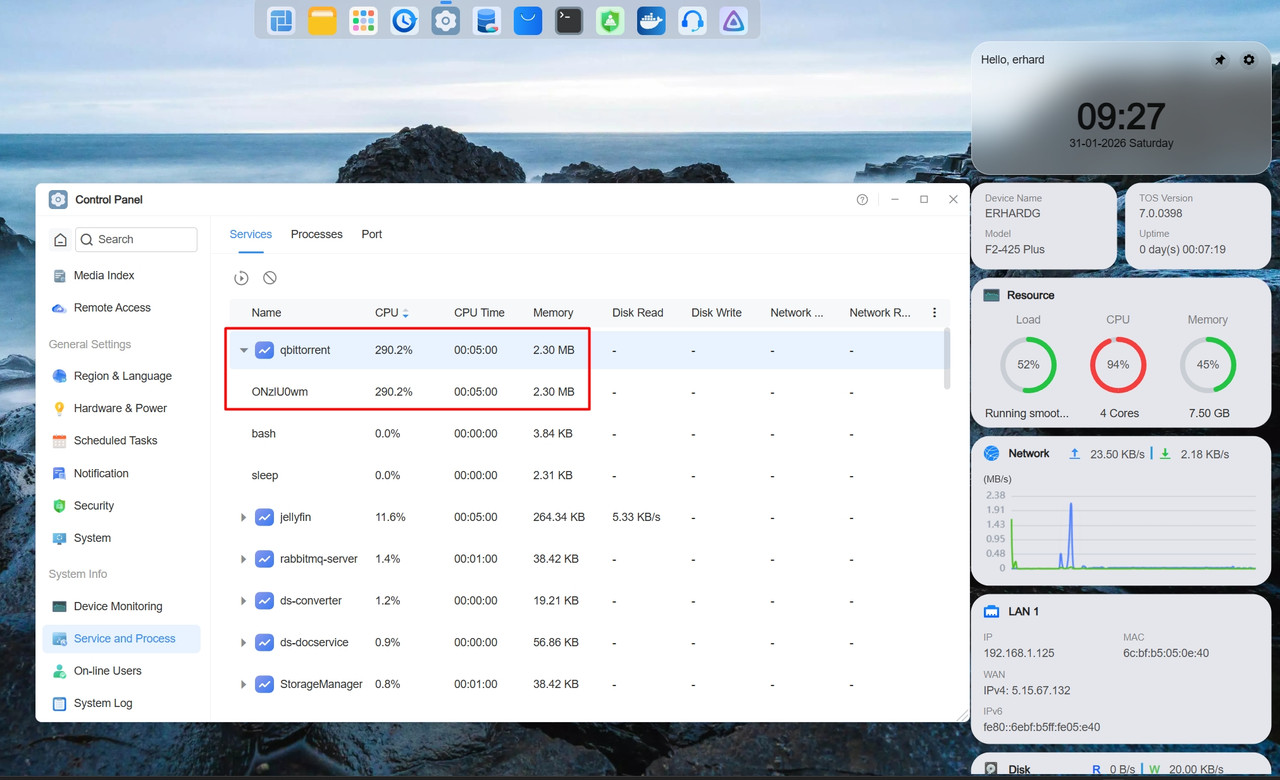Expand the rabbitmq-server service row
1280x780 pixels.
(243, 559)
